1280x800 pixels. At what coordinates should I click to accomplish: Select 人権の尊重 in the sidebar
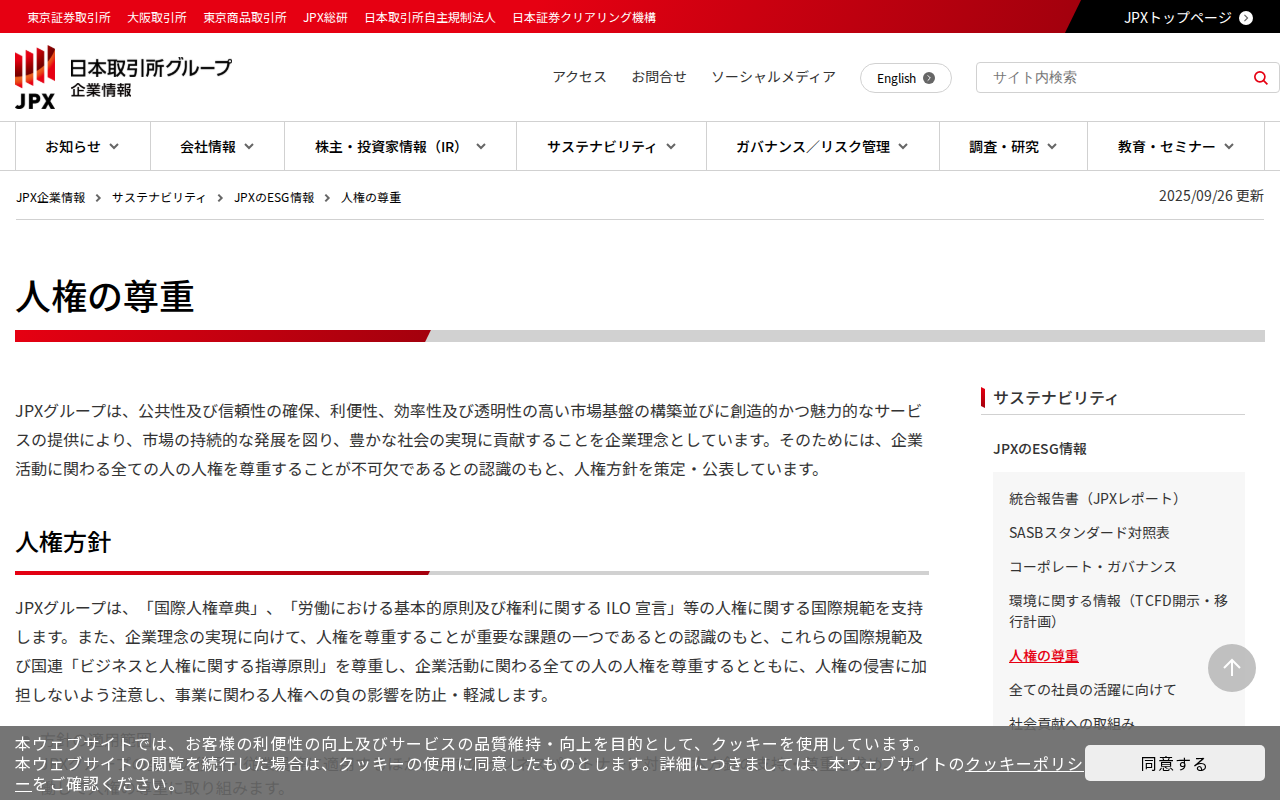coord(1044,656)
